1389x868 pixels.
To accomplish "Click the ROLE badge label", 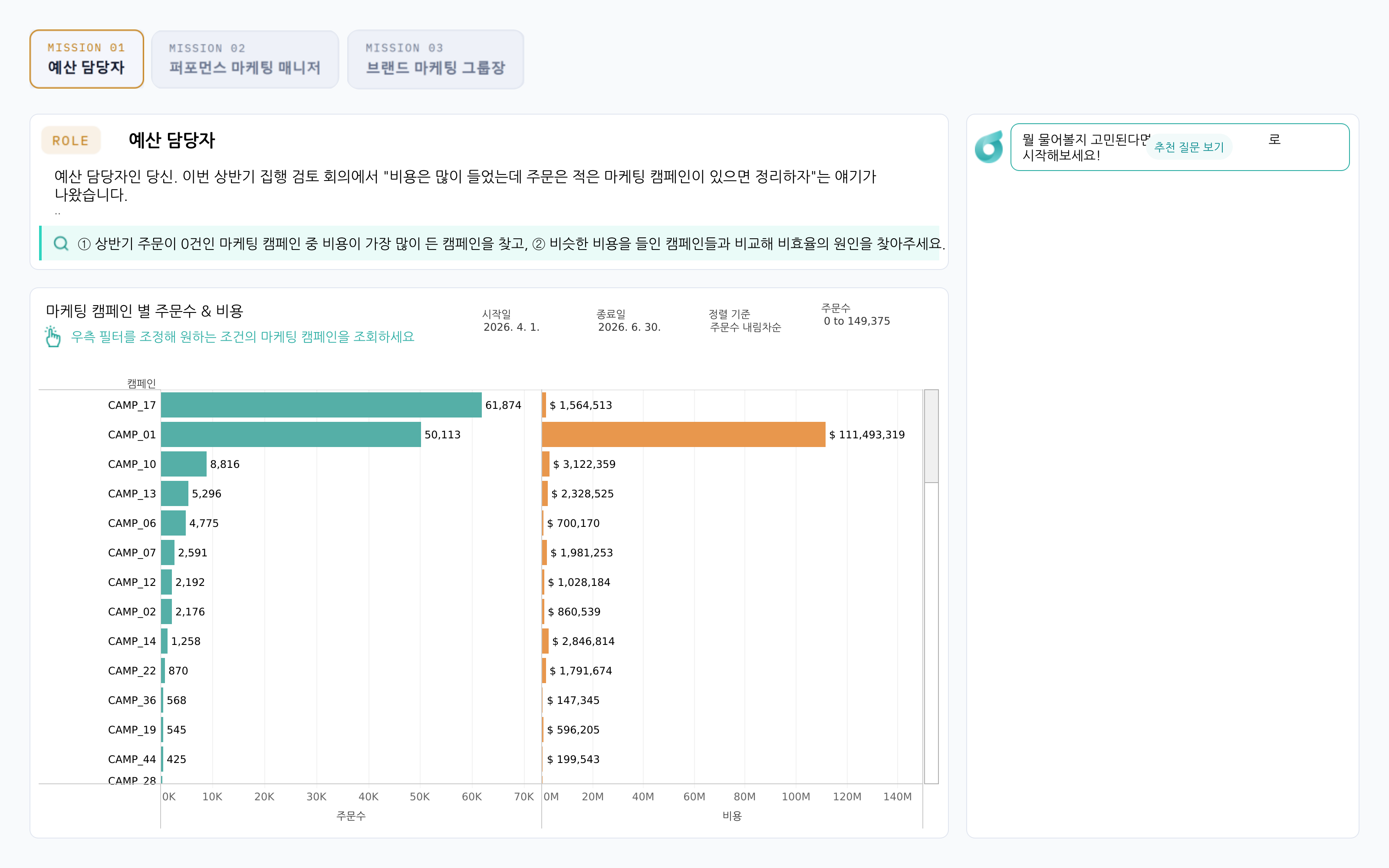I will [71, 141].
